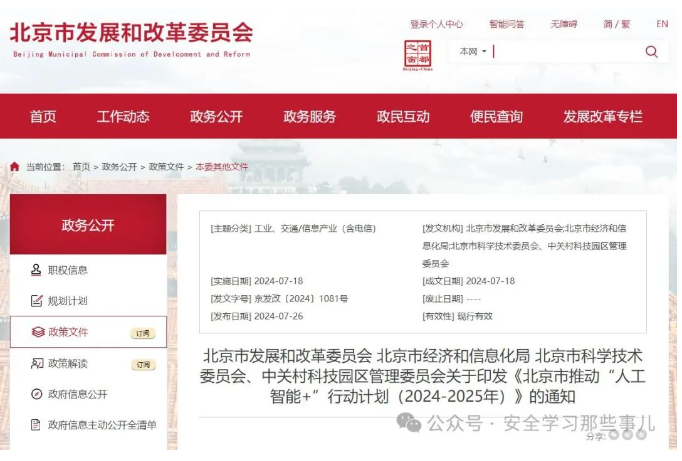682x461 pixels.
Task: Click into the search input field
Action: (x=565, y=52)
